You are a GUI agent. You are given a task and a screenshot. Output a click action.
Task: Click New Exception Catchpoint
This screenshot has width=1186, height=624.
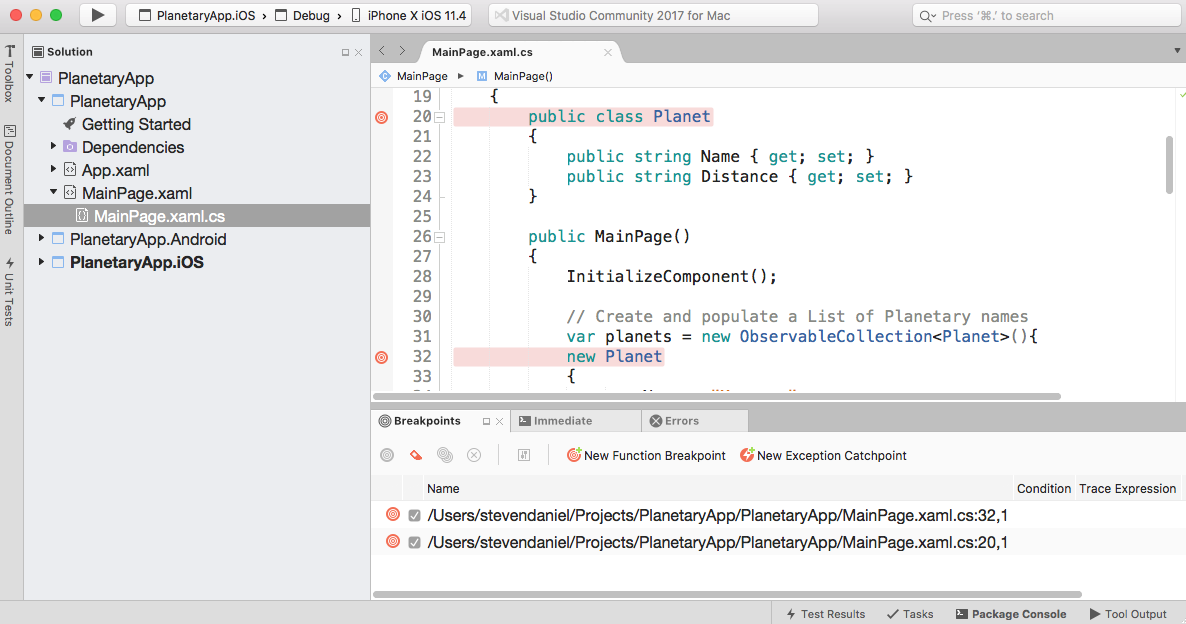824,455
